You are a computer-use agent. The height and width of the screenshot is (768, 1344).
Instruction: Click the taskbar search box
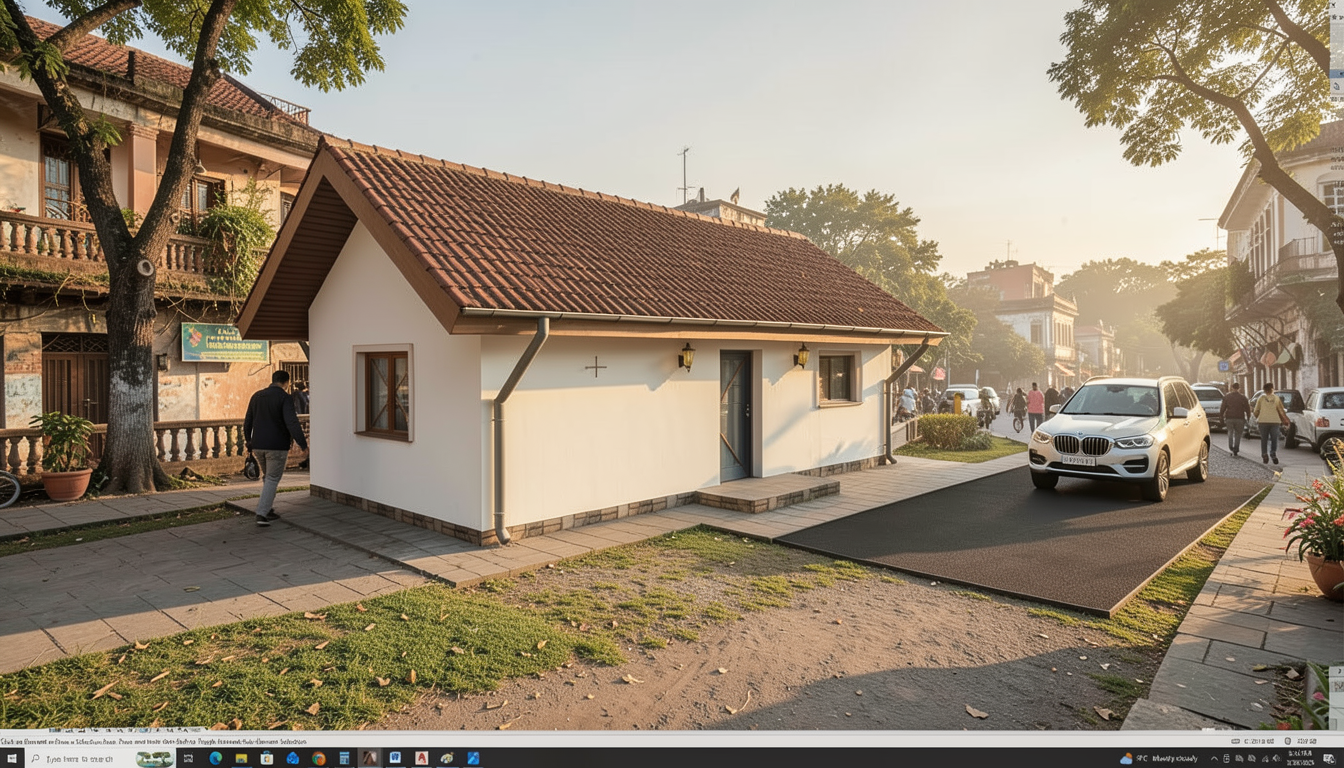pyautogui.click(x=85, y=759)
